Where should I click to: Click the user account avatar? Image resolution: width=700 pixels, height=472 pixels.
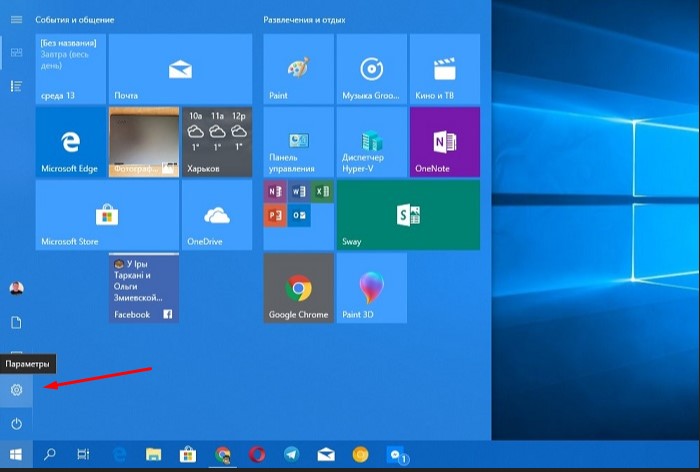coord(17,288)
